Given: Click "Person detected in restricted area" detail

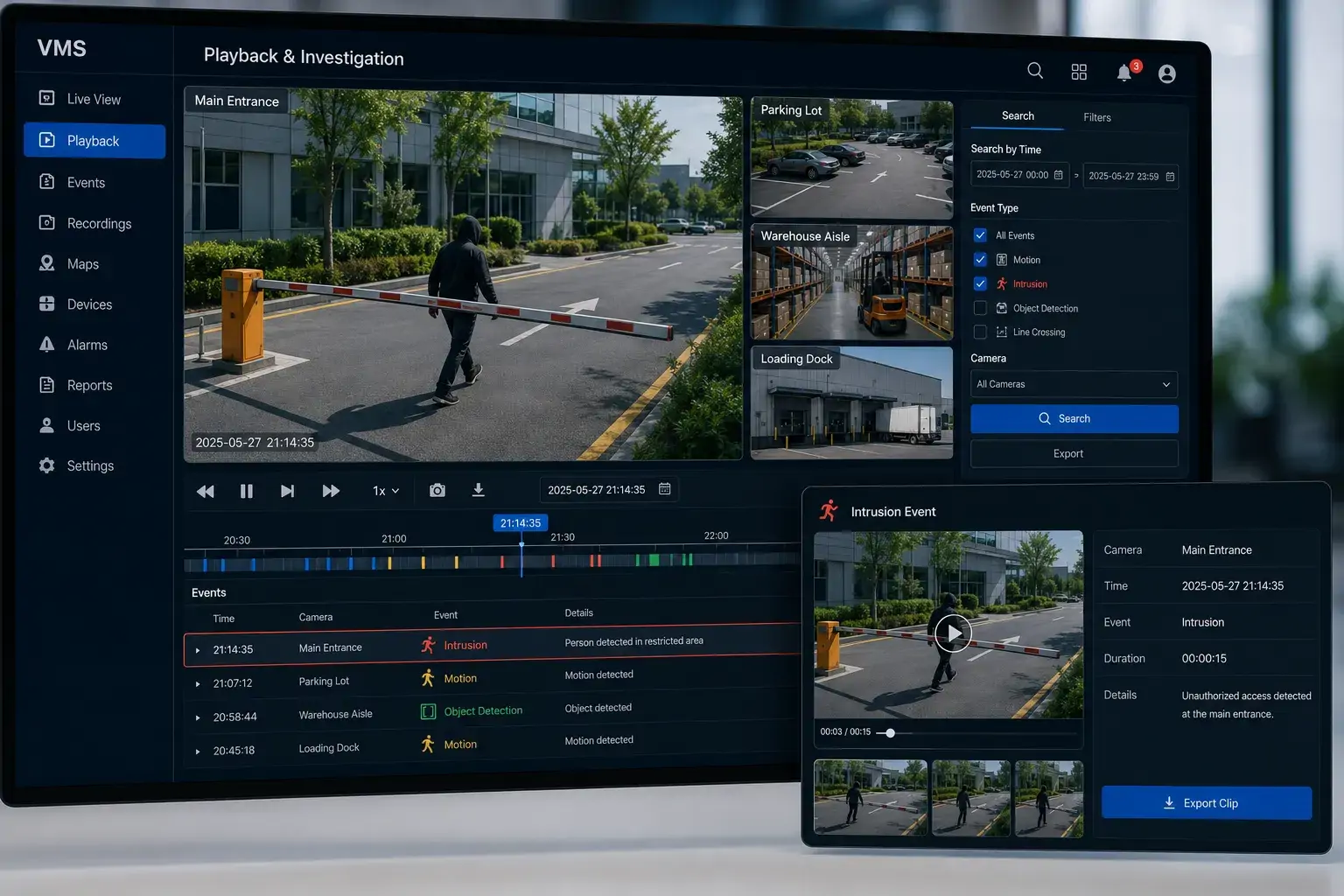Looking at the screenshot, I should coord(633,641).
